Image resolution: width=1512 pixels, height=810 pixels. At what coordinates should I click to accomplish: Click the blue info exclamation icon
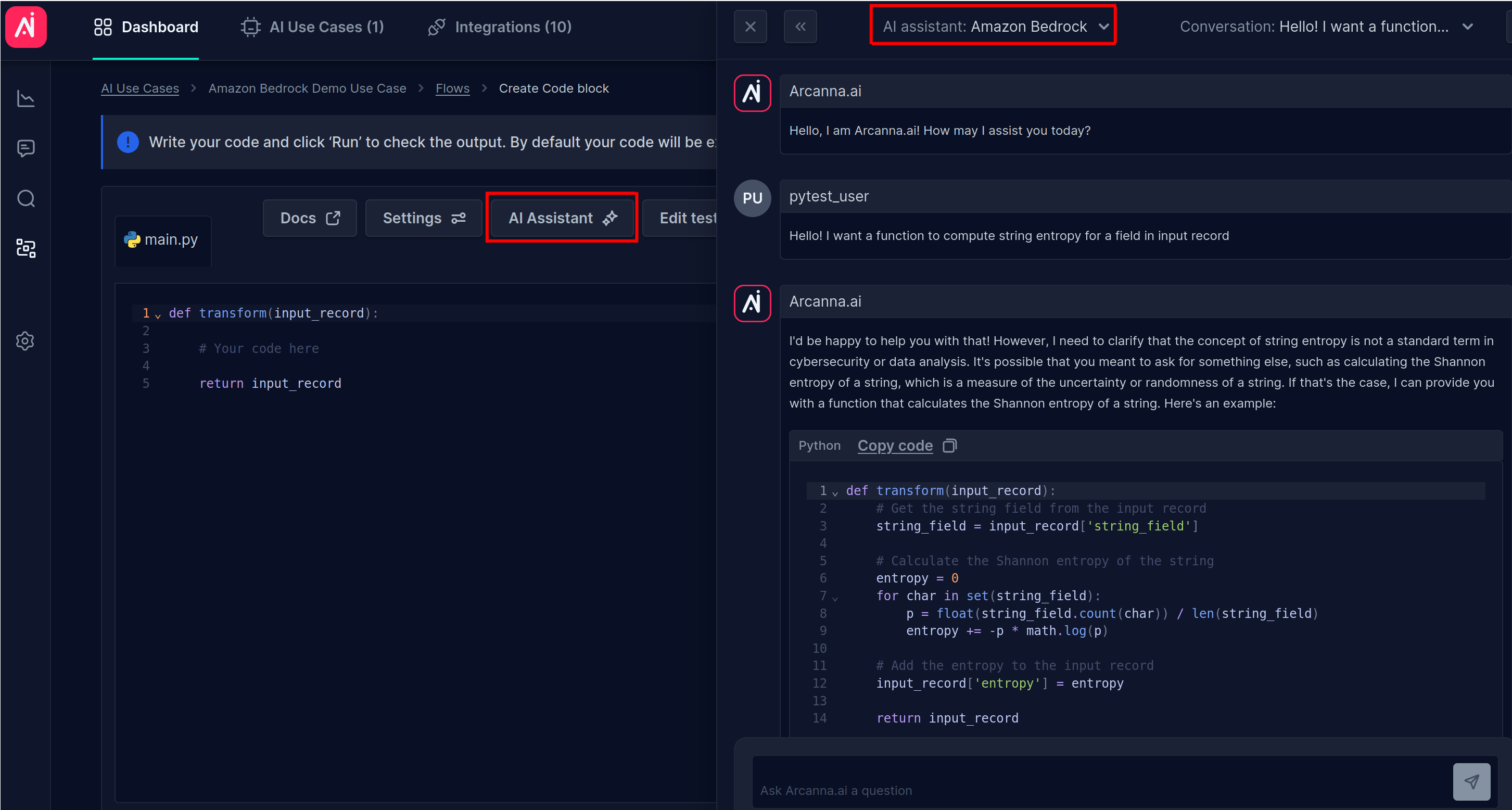pyautogui.click(x=128, y=142)
